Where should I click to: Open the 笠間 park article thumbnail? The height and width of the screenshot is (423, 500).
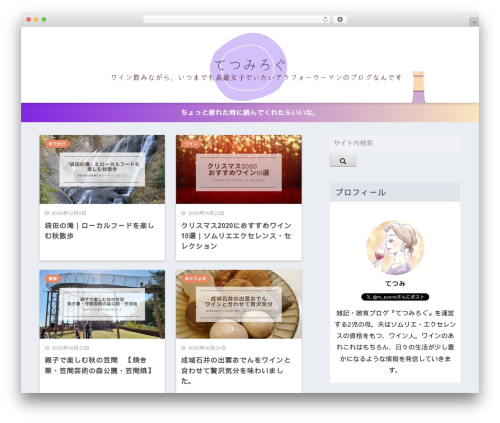coord(102,304)
